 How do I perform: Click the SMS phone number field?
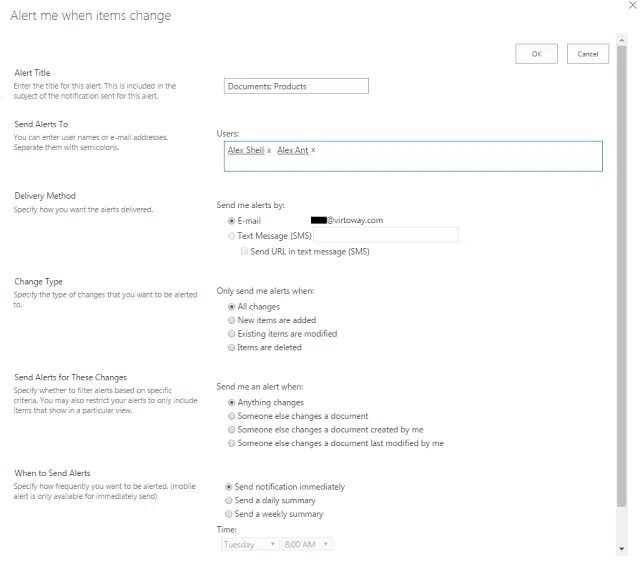click(x=386, y=235)
